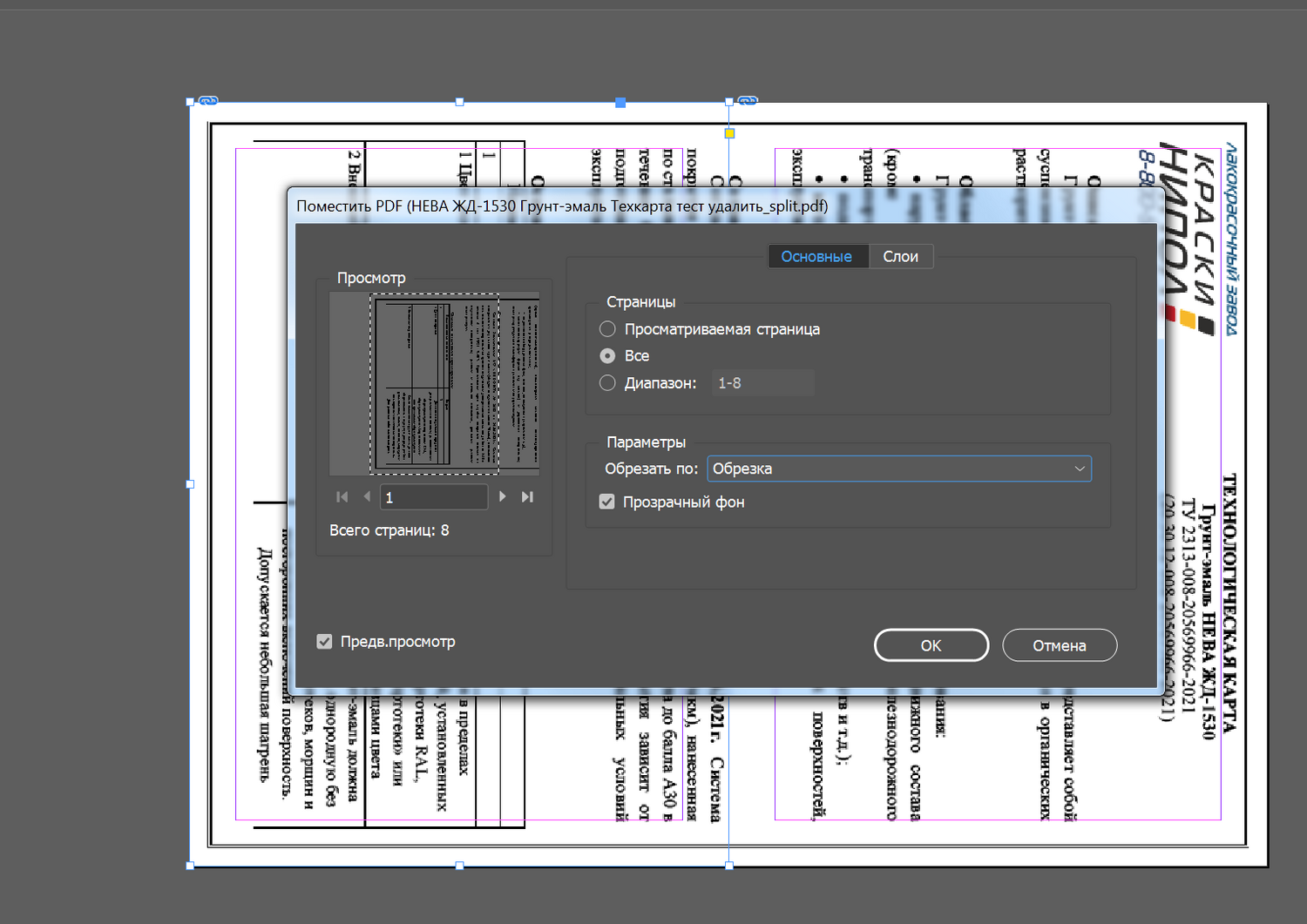Click the left middle frame handle
Screen dimensions: 1307x924
pos(190,484)
